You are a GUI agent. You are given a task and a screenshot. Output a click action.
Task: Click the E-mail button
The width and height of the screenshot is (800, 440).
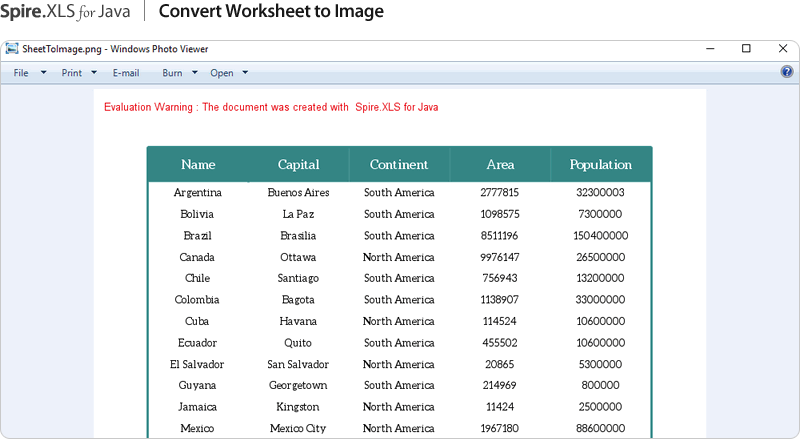point(126,73)
